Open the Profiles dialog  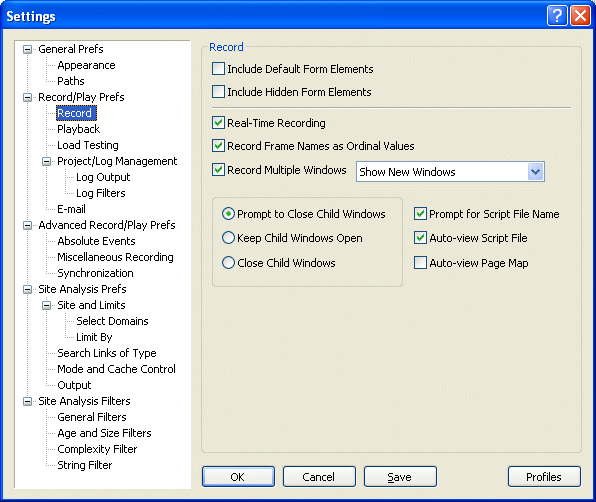click(x=544, y=477)
